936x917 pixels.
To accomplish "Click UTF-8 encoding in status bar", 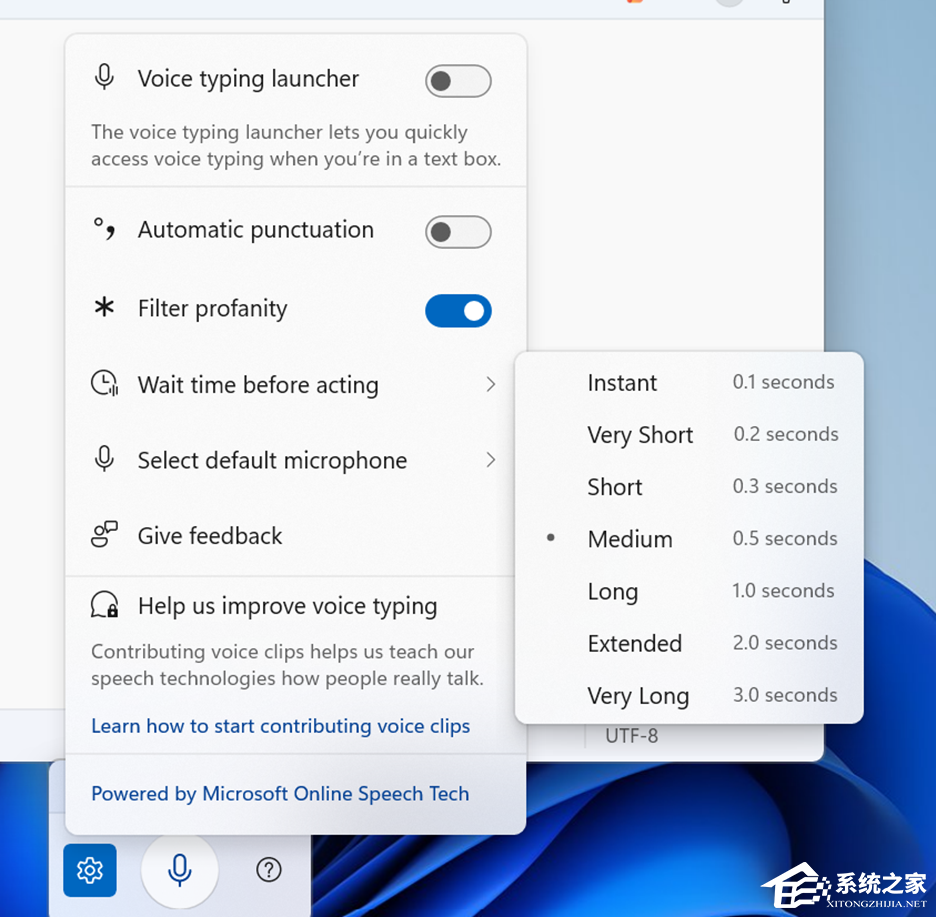I will [632, 736].
